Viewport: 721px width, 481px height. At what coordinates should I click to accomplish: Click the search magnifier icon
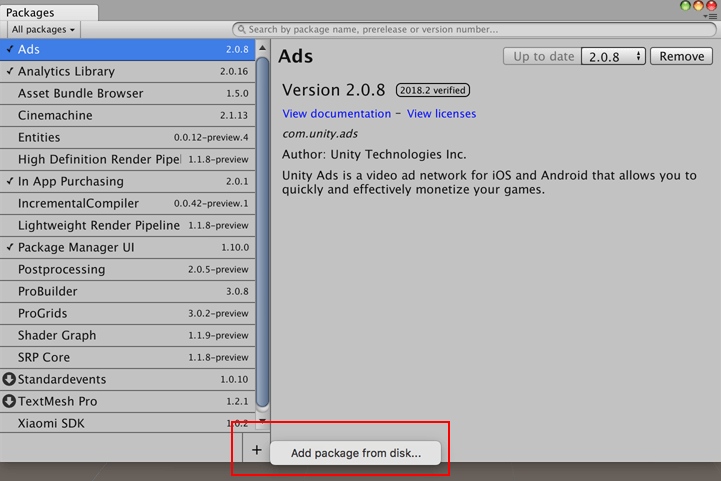[x=241, y=29]
